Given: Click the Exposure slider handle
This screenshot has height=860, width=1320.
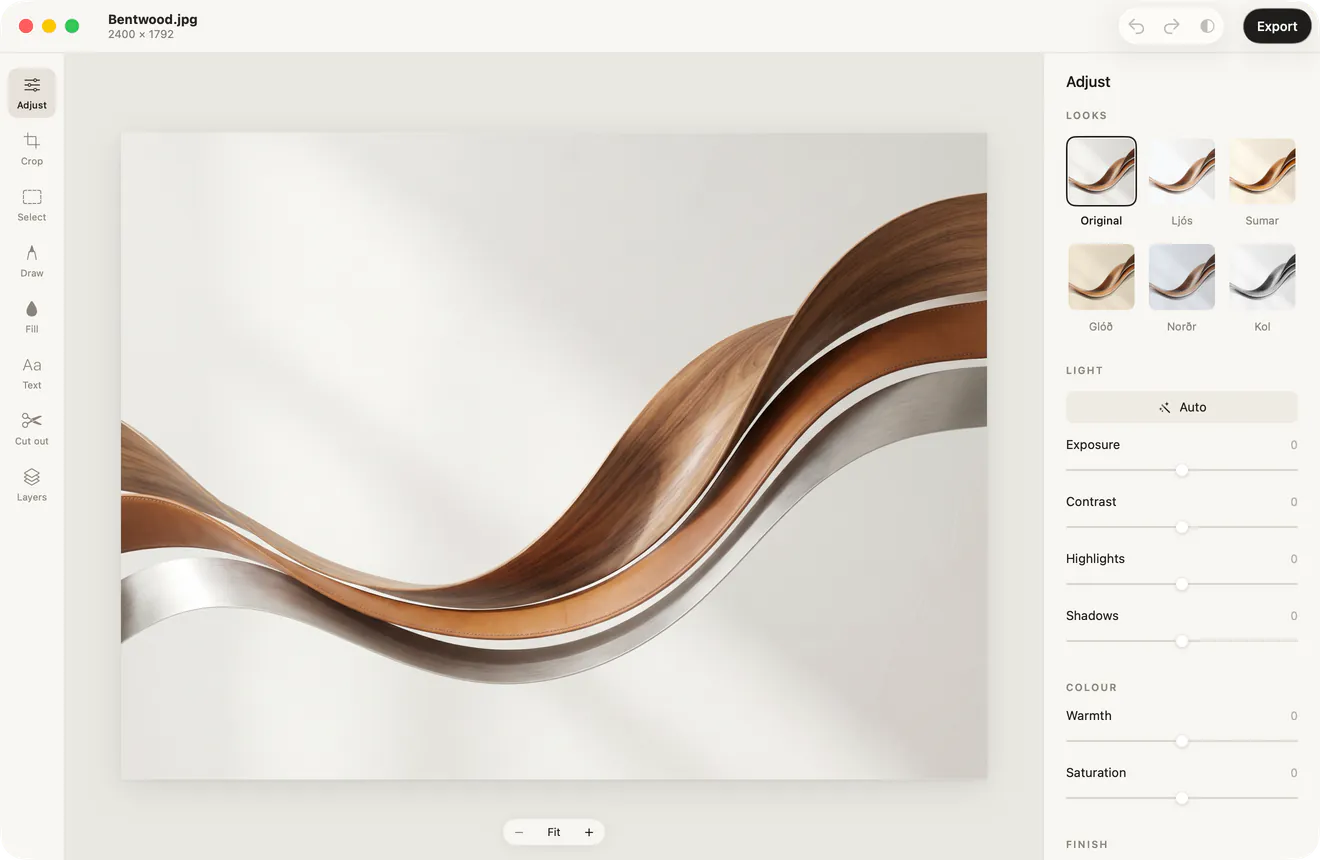Looking at the screenshot, I should point(1182,470).
